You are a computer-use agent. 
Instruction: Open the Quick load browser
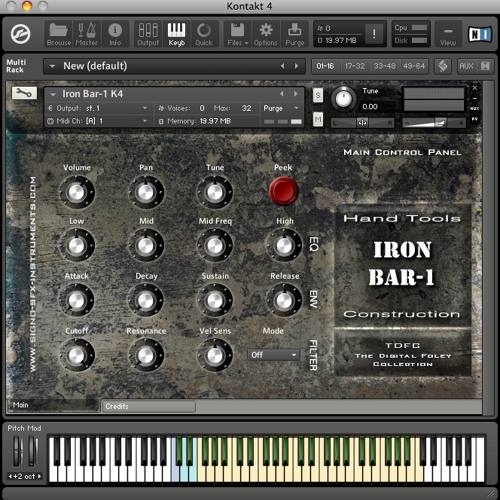click(204, 34)
